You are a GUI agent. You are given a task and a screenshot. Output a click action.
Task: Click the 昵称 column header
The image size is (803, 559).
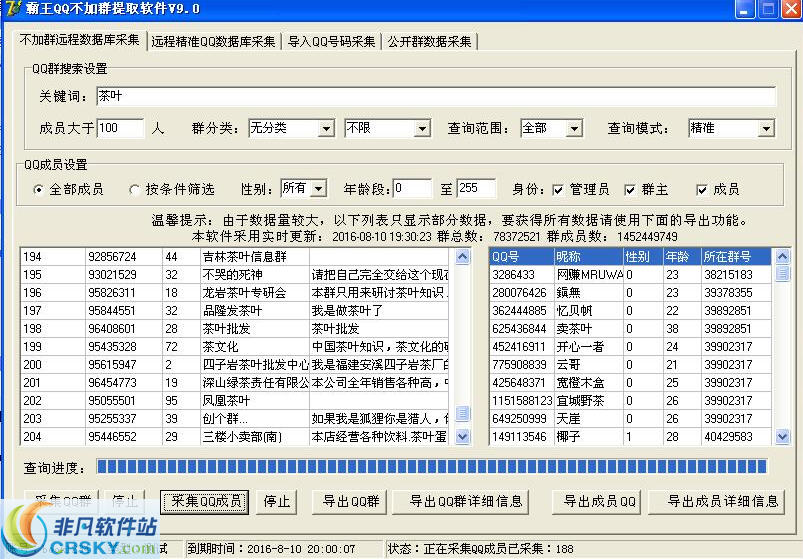click(588, 256)
